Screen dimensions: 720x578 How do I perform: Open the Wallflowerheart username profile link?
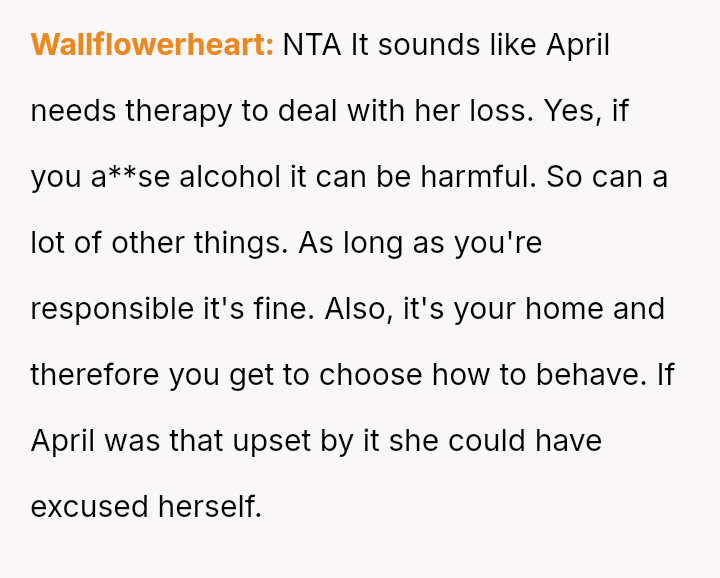click(x=152, y=45)
